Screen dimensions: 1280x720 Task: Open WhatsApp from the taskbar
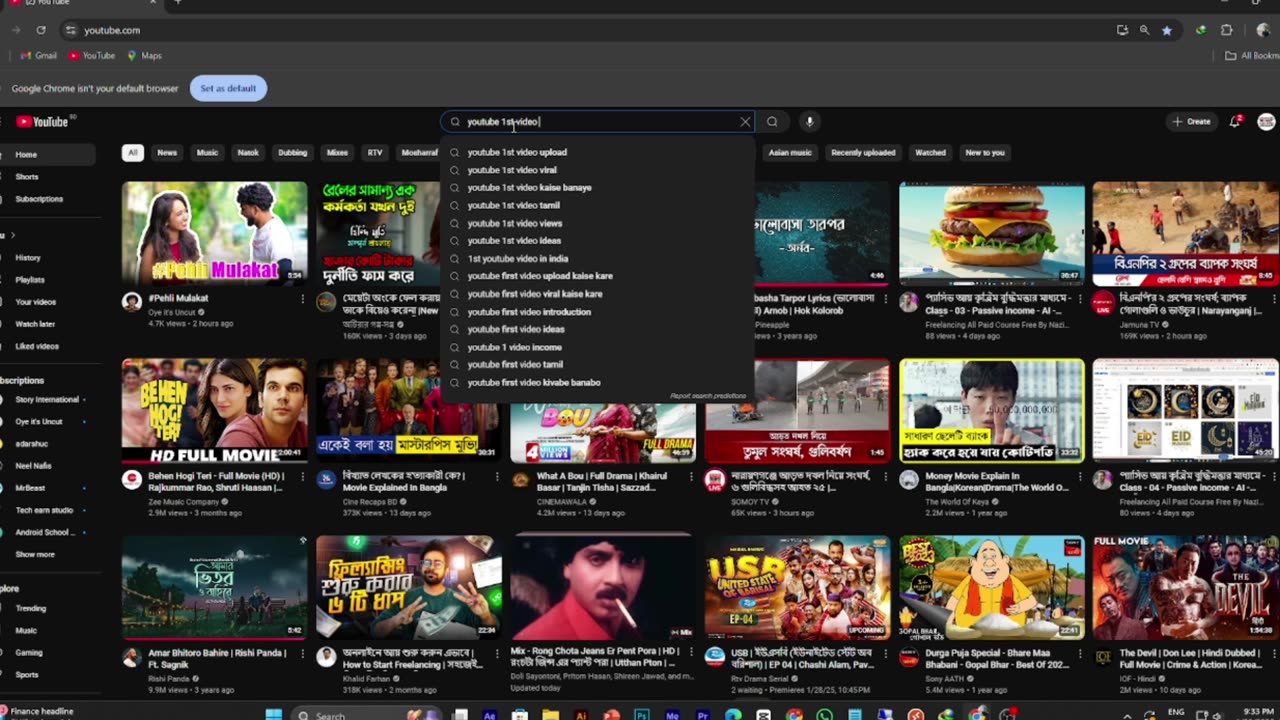pos(824,715)
